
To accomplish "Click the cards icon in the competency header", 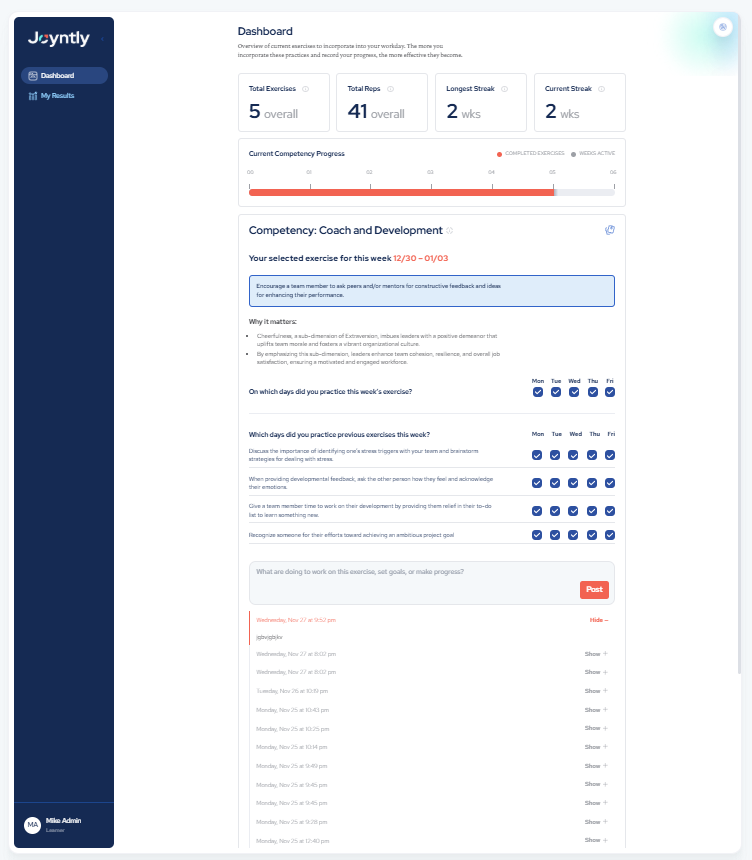I will pyautogui.click(x=609, y=230).
